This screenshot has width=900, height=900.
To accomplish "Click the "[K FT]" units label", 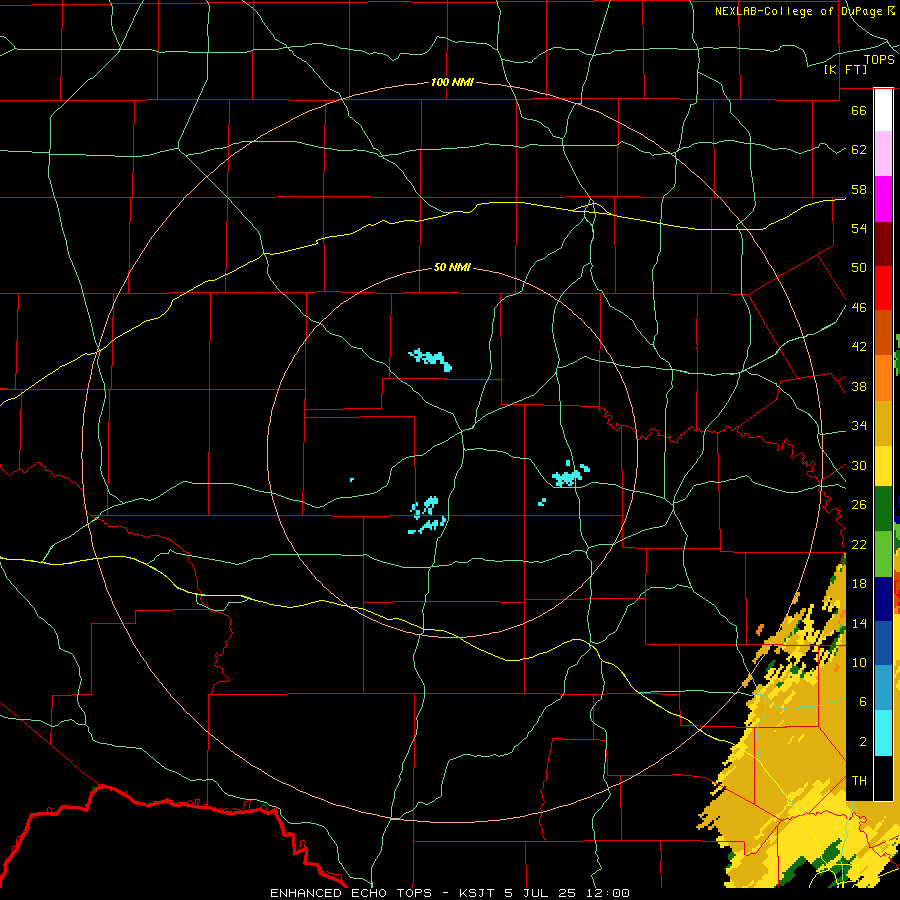I will click(x=845, y=69).
